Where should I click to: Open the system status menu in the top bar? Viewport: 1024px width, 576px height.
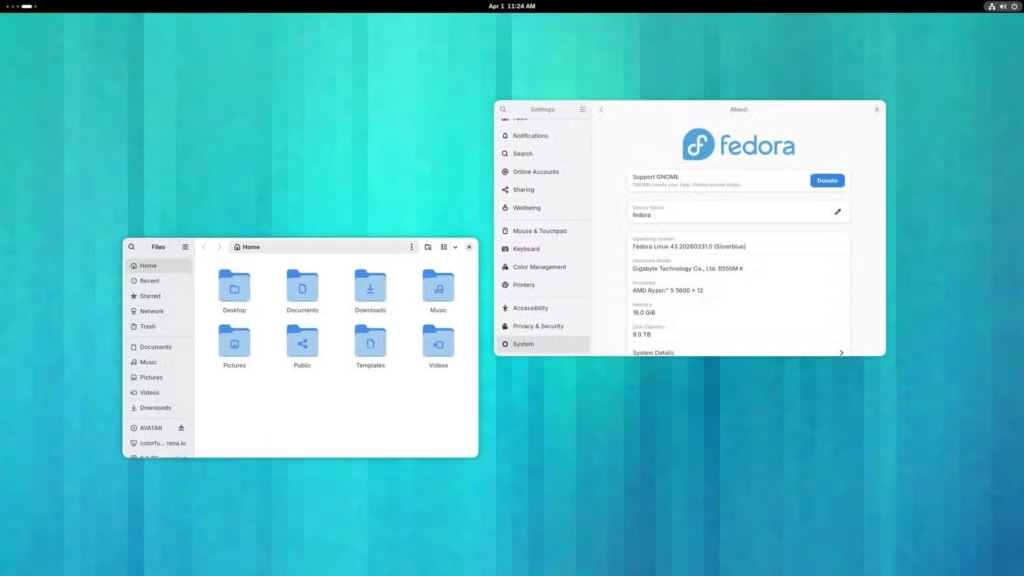click(1003, 6)
